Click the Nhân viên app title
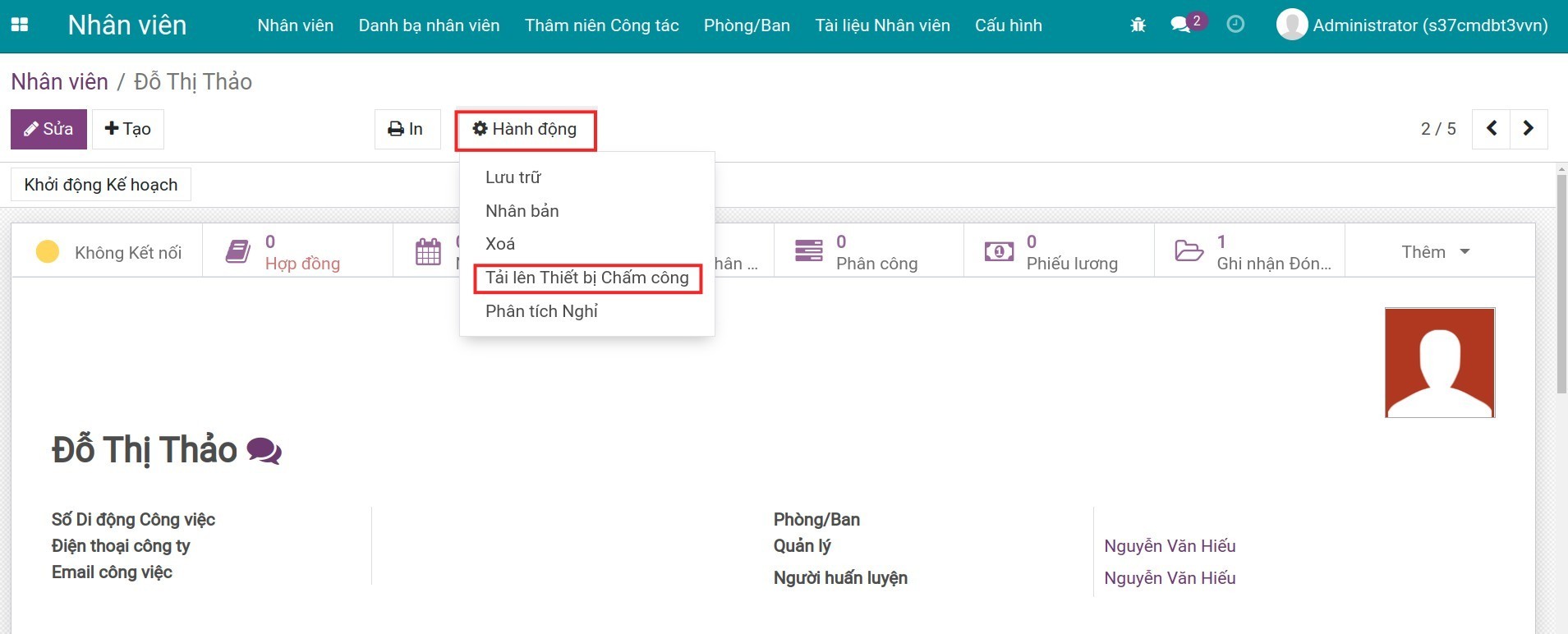Image resolution: width=1568 pixels, height=634 pixels. pyautogui.click(x=127, y=25)
